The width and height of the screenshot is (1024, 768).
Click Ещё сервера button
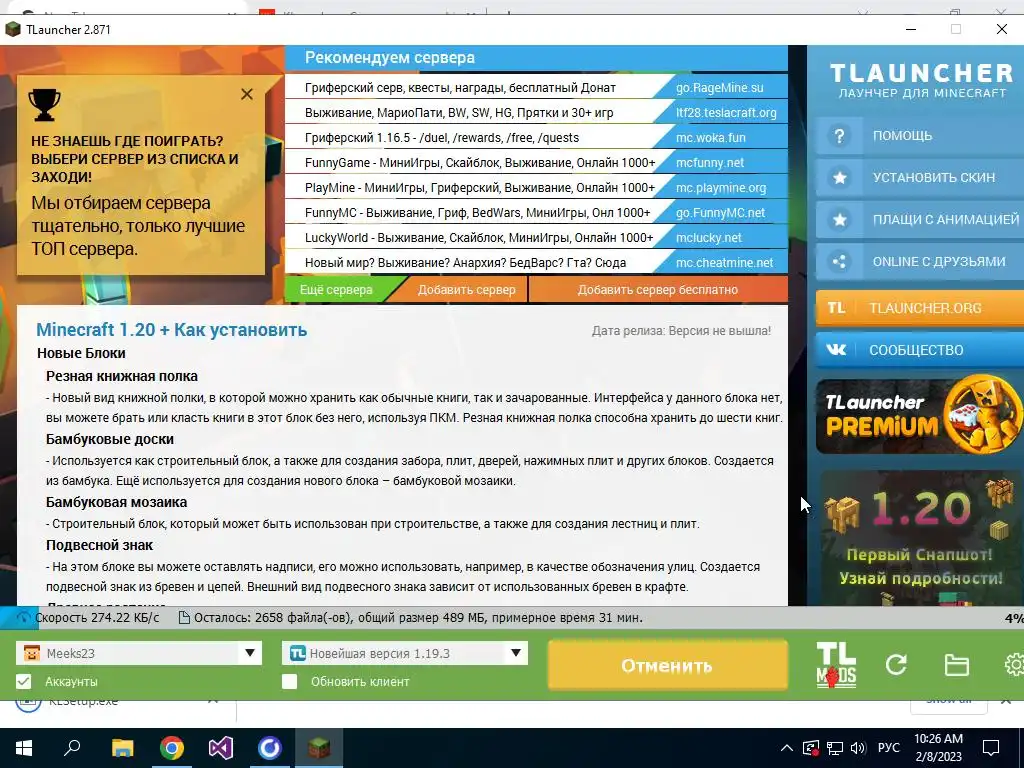(x=336, y=290)
